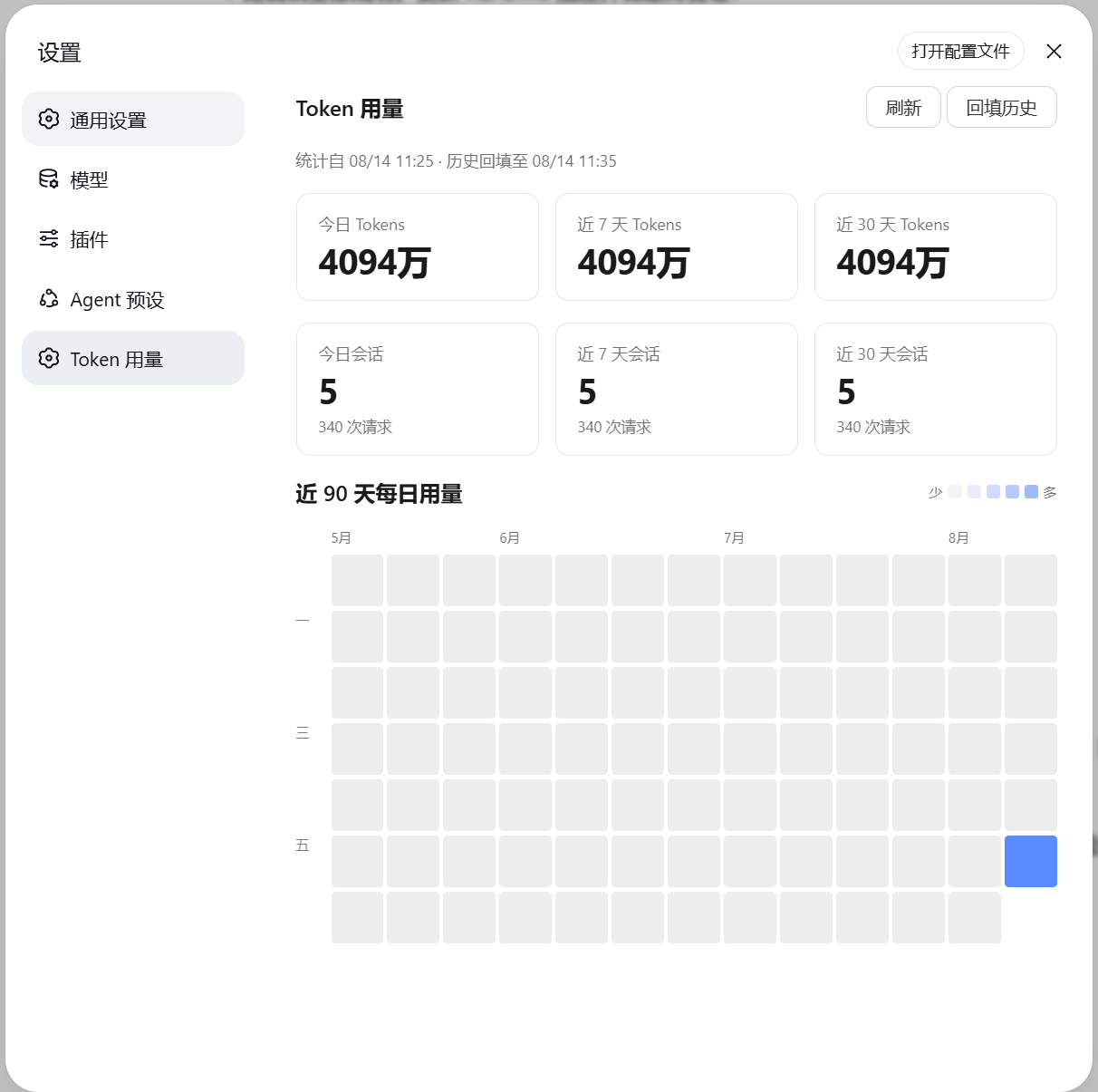
Task: Click the 近 30 天会话 card
Action: 936,389
